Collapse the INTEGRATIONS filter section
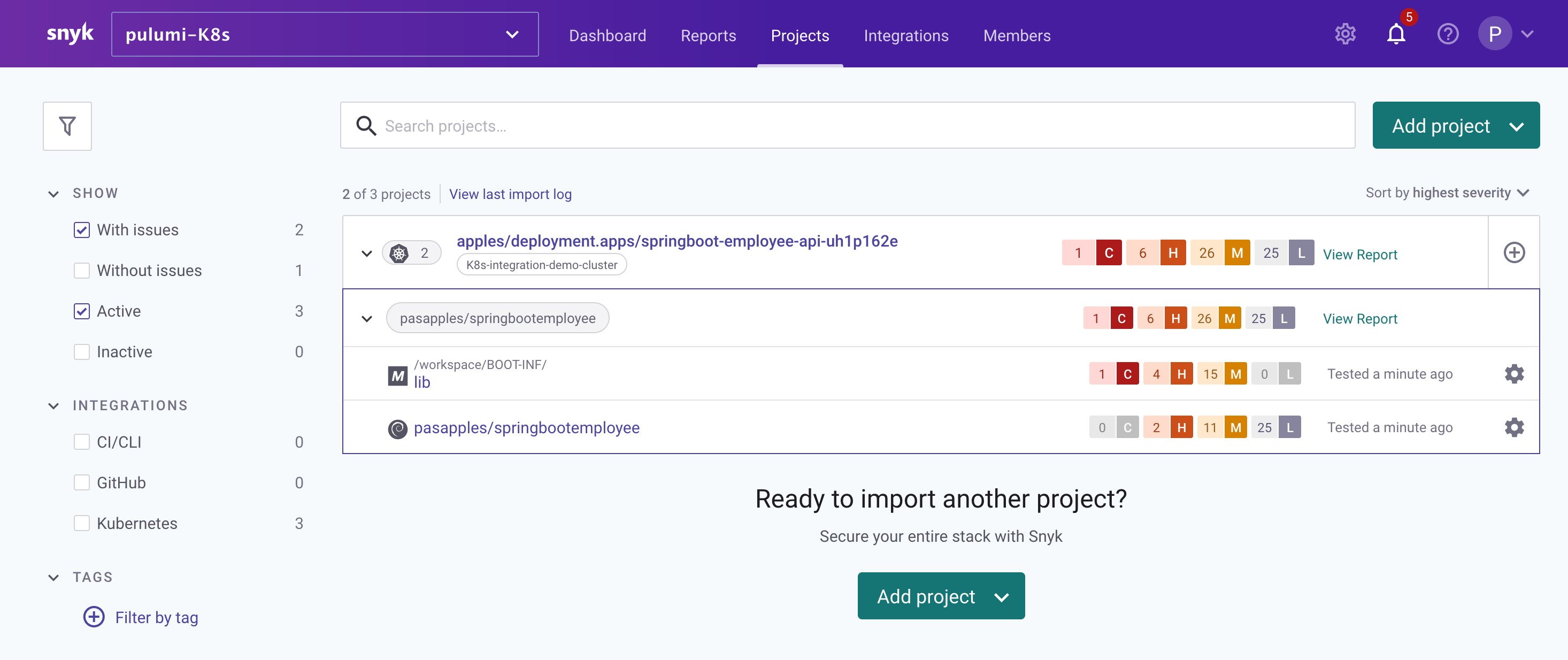This screenshot has width=1568, height=660. [53, 406]
